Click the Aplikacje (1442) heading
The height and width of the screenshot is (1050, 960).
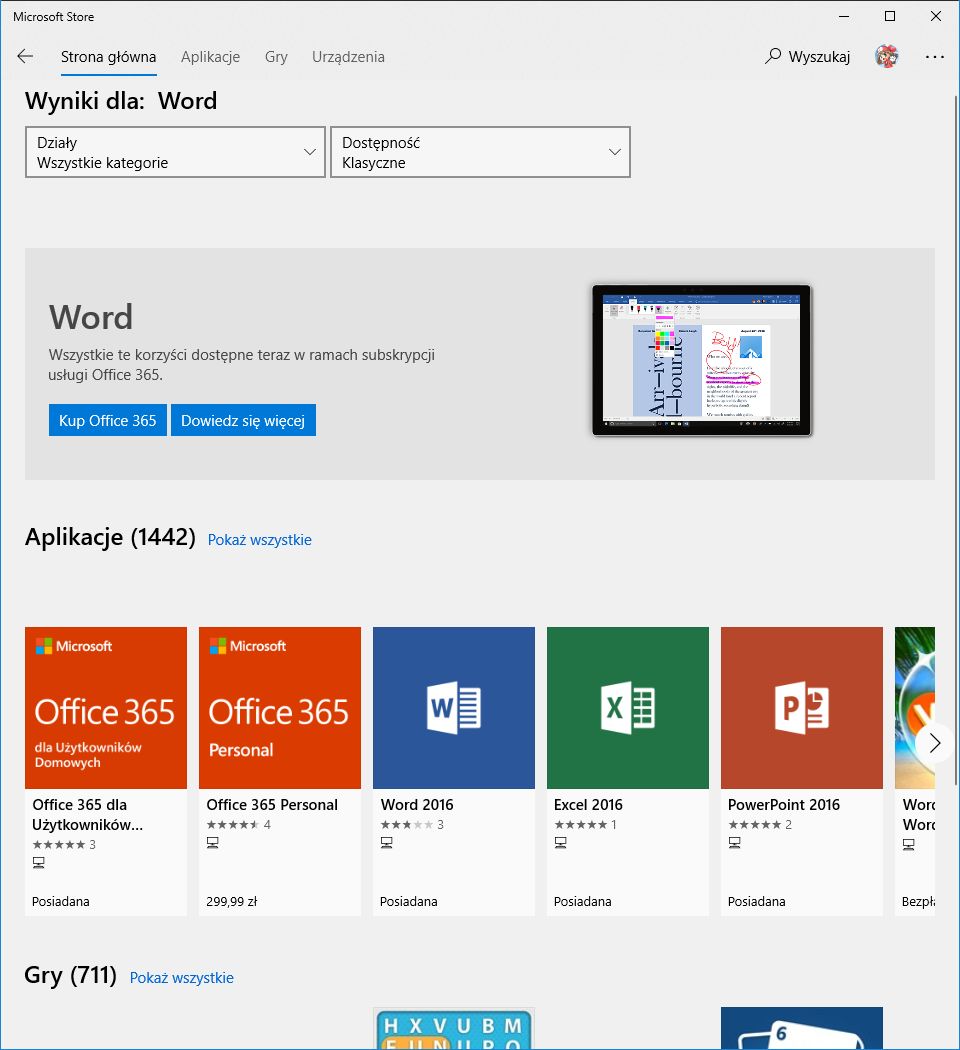pyautogui.click(x=110, y=537)
